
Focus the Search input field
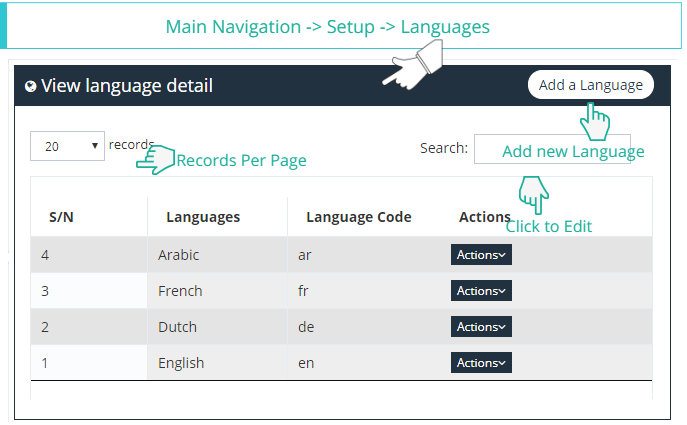pos(552,148)
